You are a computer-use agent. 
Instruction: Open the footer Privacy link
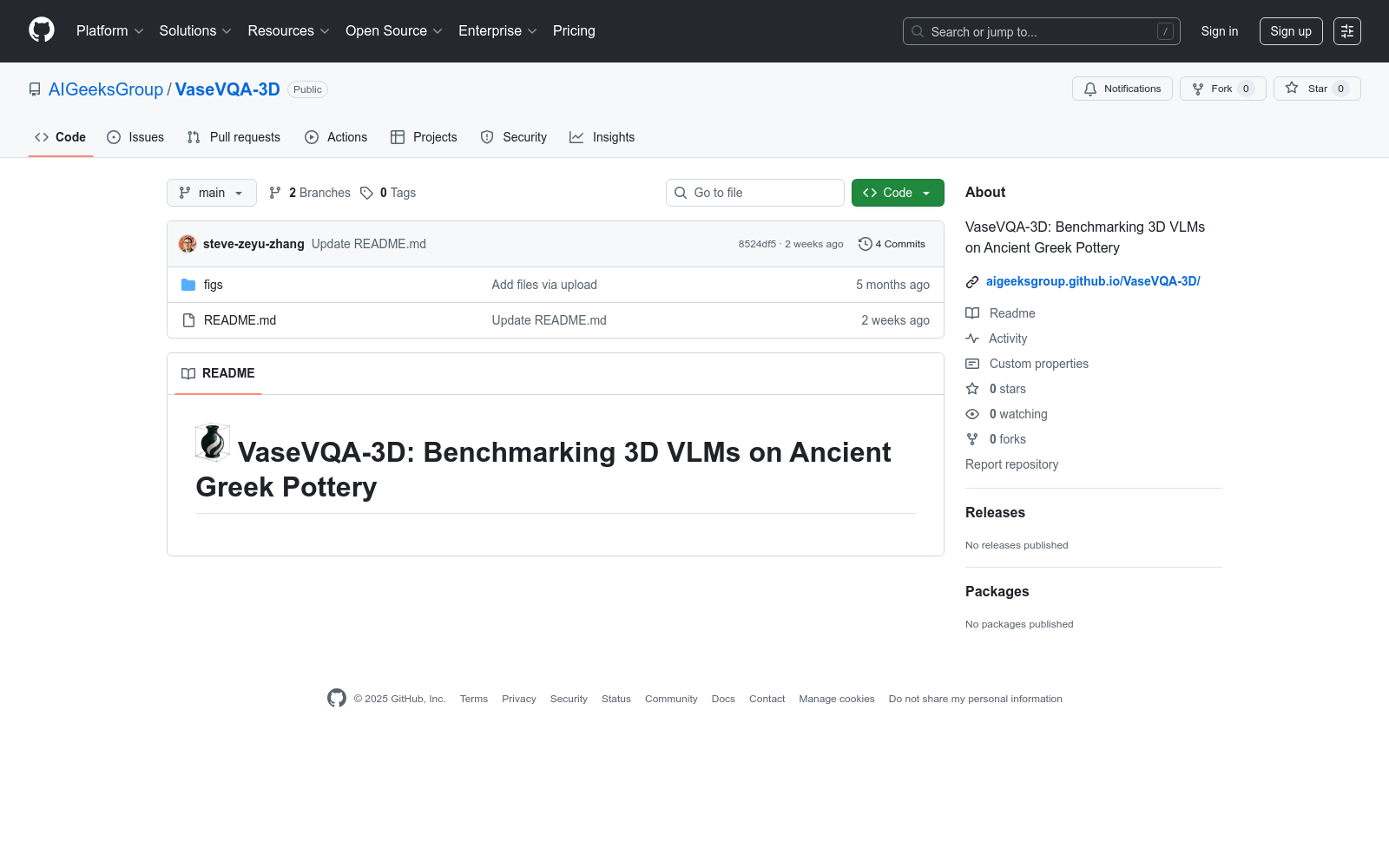(x=519, y=699)
